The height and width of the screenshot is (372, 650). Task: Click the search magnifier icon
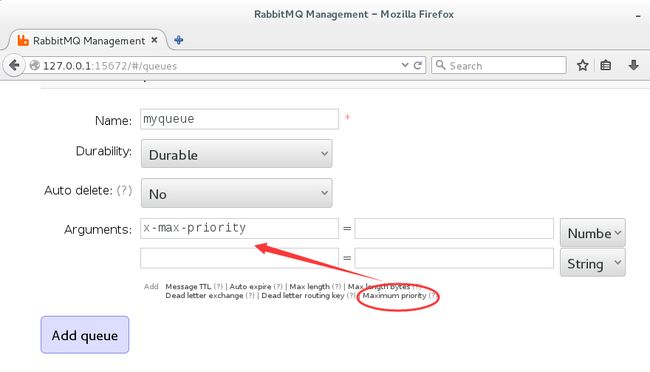[441, 65]
